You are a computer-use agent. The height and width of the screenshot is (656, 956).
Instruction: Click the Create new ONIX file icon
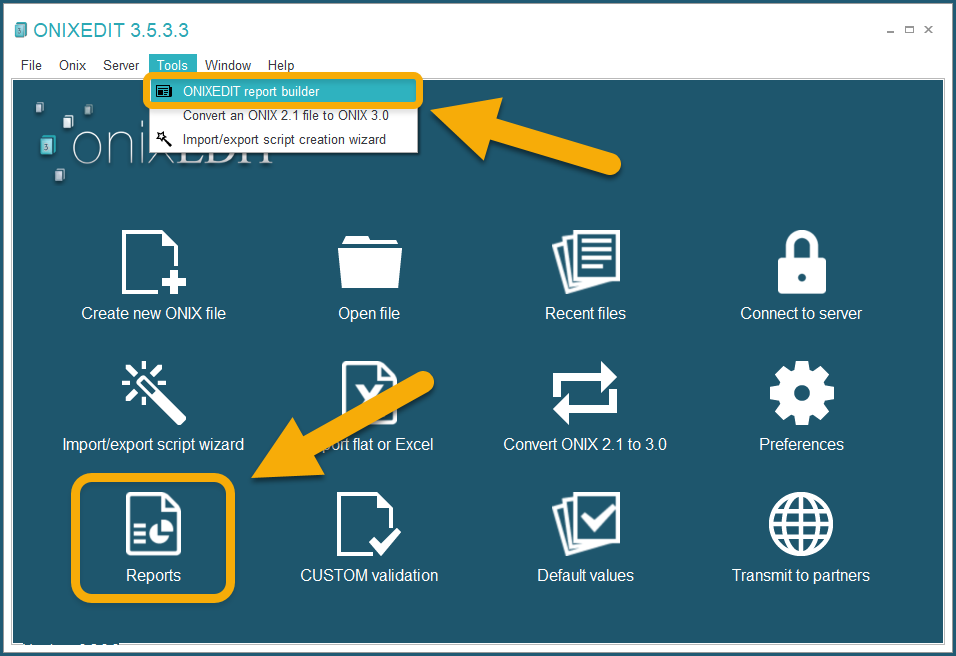point(154,262)
